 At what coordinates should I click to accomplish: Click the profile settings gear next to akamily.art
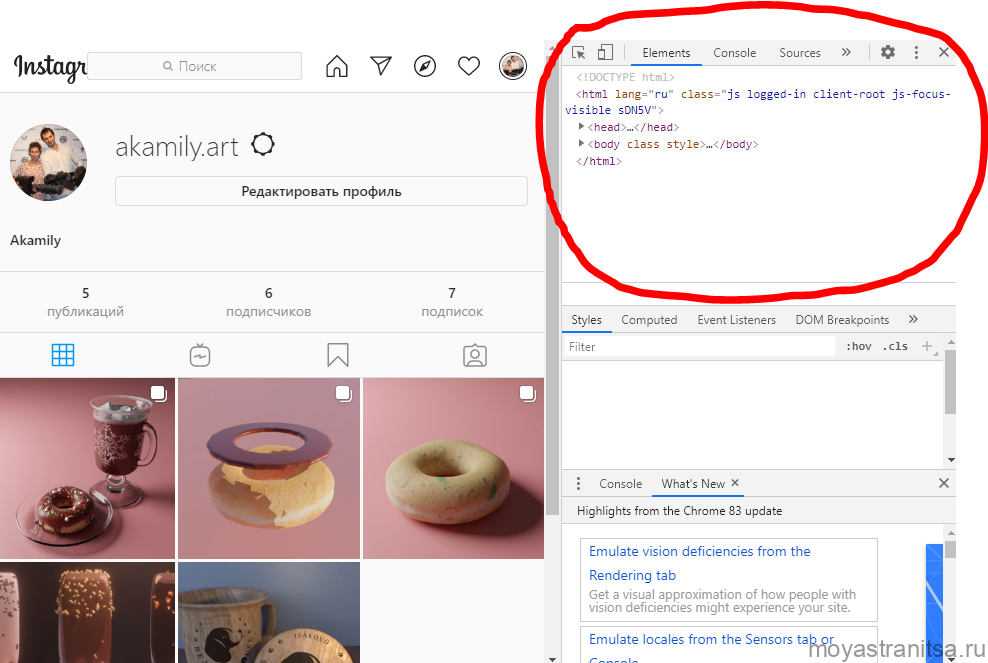pos(263,145)
